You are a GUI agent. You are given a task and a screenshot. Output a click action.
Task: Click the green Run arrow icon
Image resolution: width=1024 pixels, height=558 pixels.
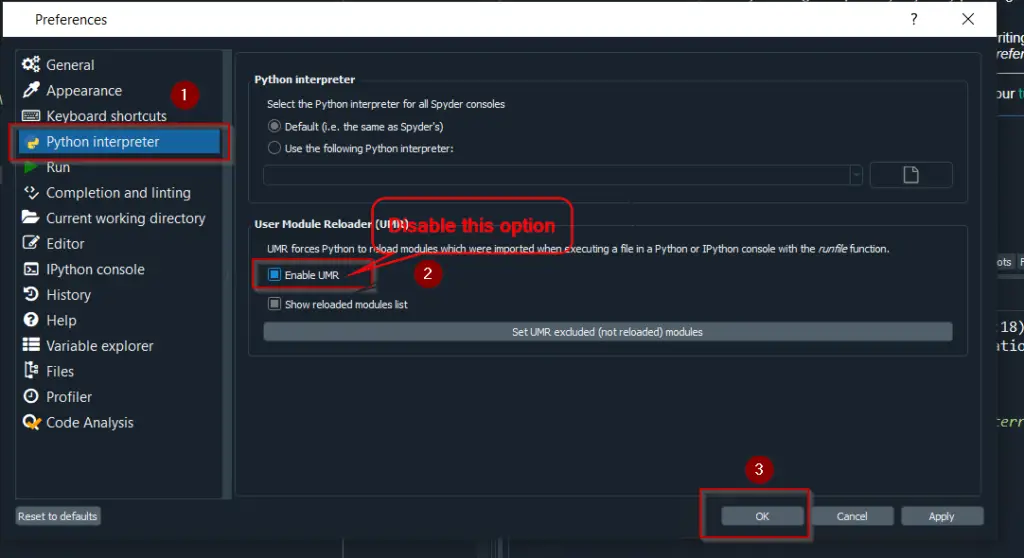[x=31, y=167]
